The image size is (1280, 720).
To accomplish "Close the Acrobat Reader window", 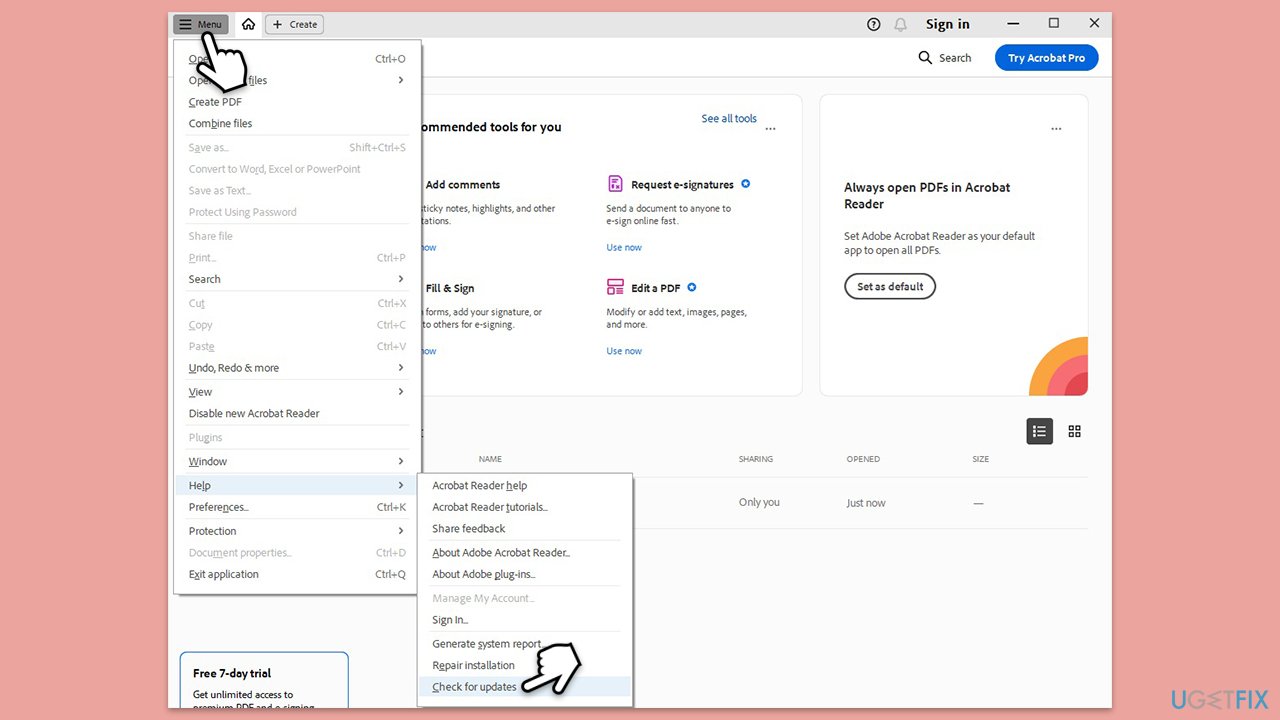I will [1094, 23].
